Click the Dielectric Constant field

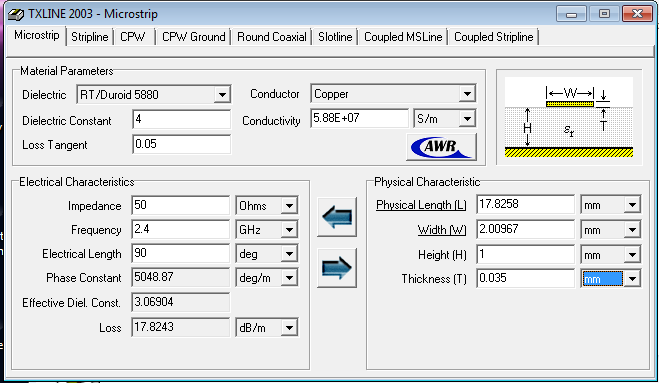pos(181,119)
